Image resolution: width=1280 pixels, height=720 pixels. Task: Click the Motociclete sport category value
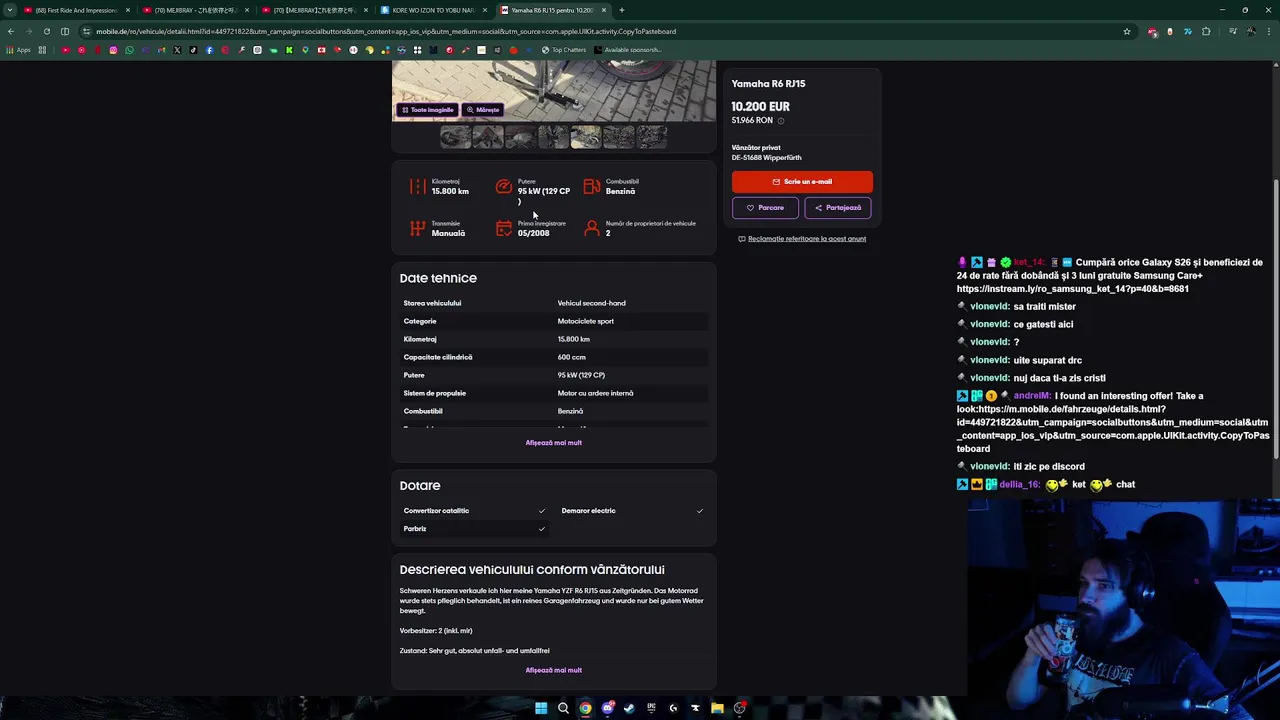point(585,321)
